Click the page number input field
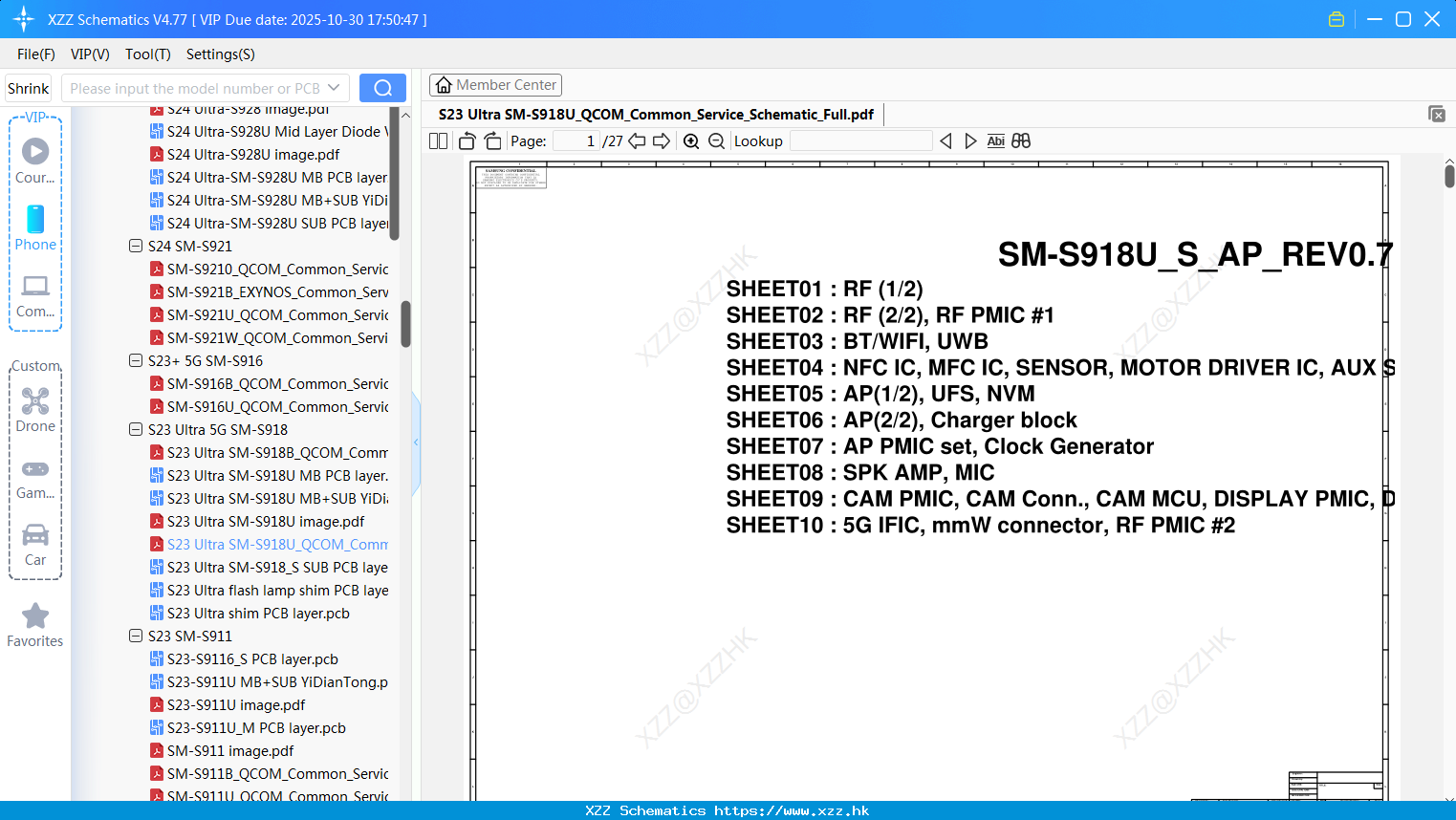Image resolution: width=1456 pixels, height=820 pixels. click(576, 141)
